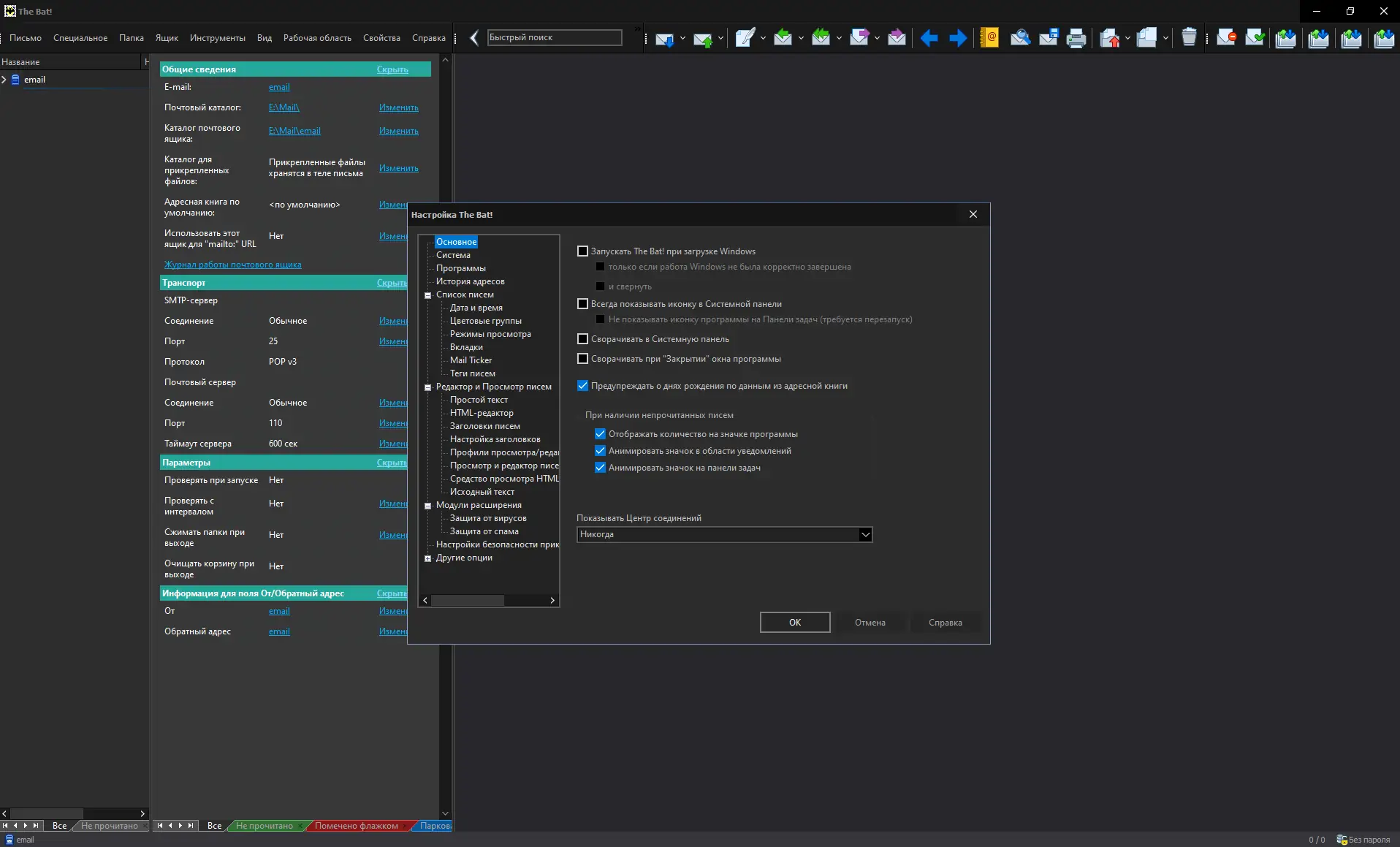1400x847 pixels.
Task: Click the forward message icon with purple right arrow
Action: (x=859, y=37)
